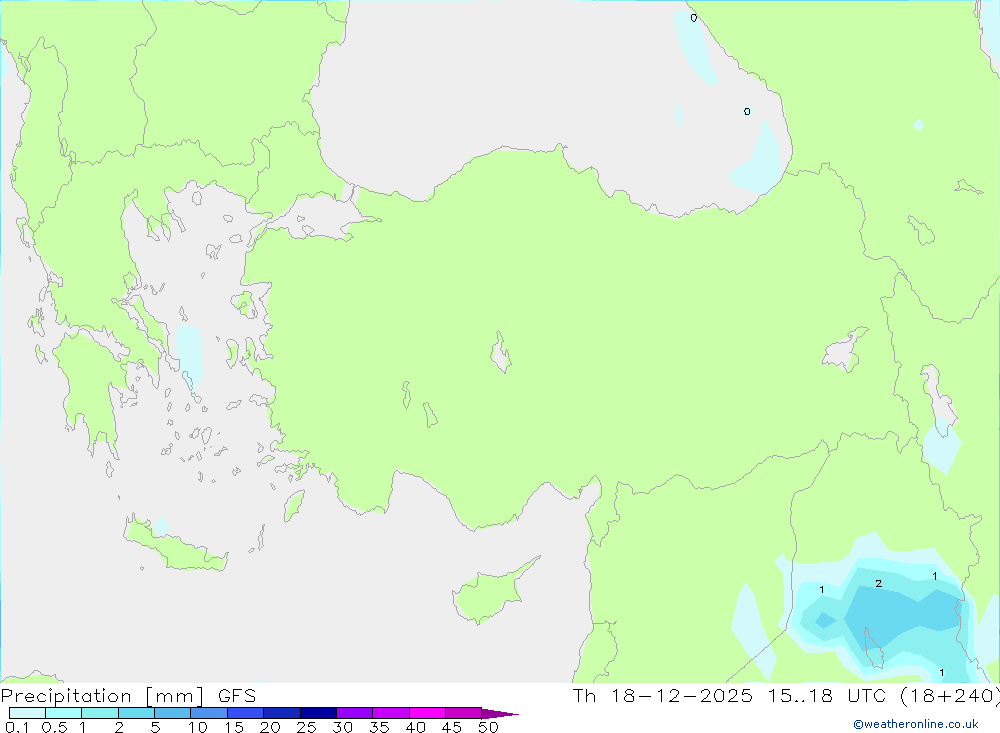The width and height of the screenshot is (1000, 733).
Task: Click the legend scale label "20"
Action: tap(270, 727)
